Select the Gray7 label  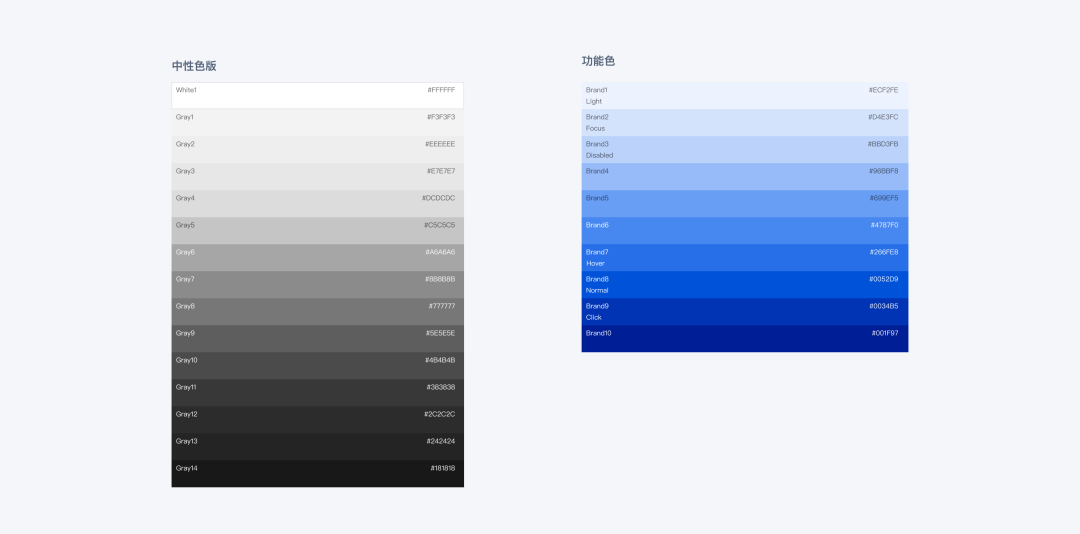[185, 279]
